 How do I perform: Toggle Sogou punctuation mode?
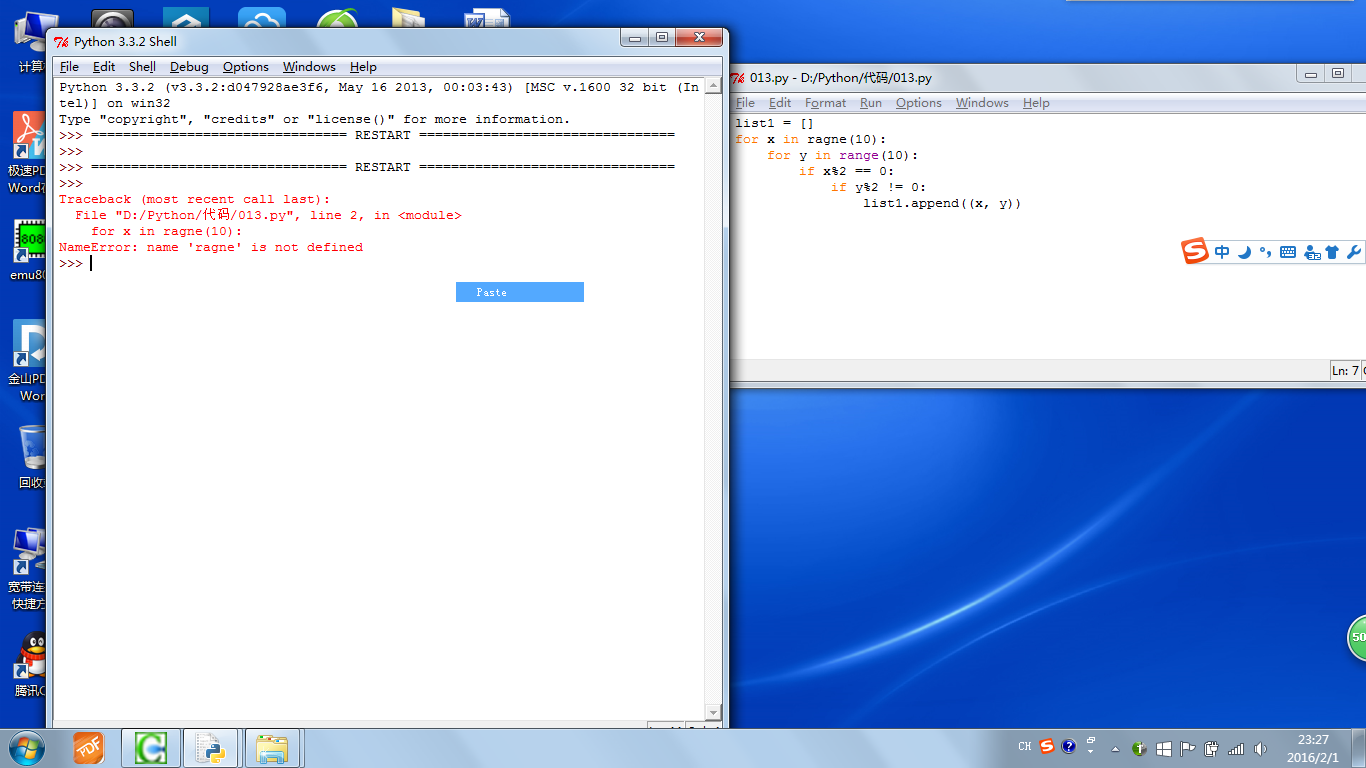click(1265, 253)
